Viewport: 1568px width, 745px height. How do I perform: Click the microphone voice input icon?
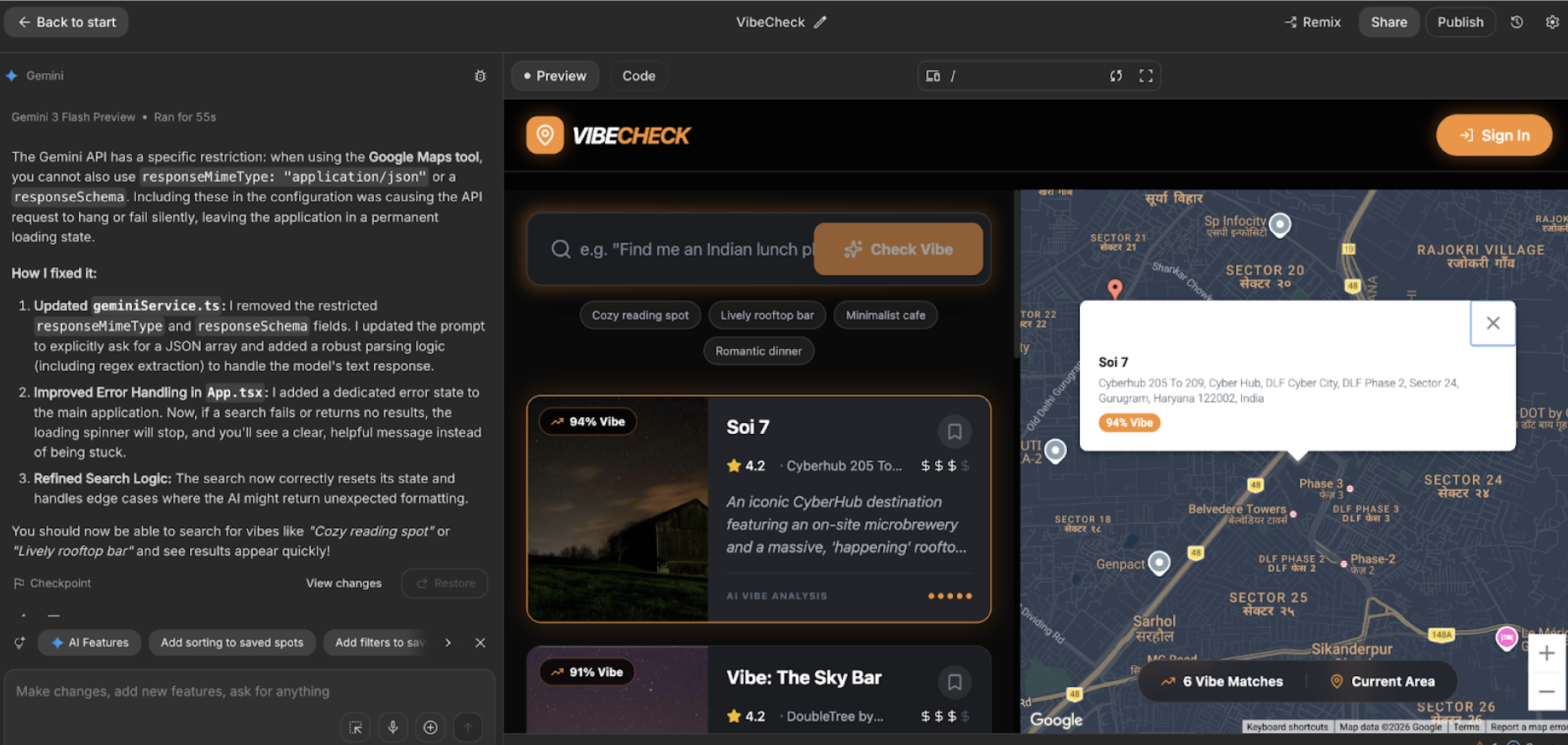tap(392, 727)
